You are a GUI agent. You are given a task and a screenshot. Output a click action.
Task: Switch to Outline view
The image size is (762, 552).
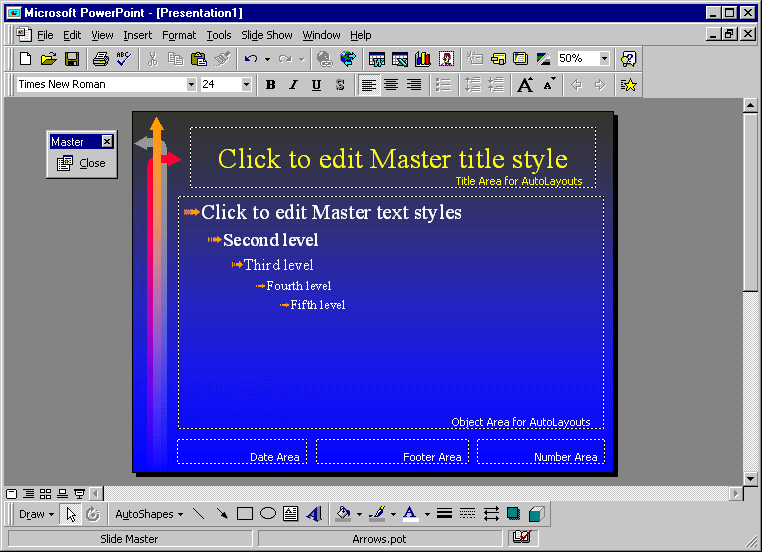click(x=29, y=494)
